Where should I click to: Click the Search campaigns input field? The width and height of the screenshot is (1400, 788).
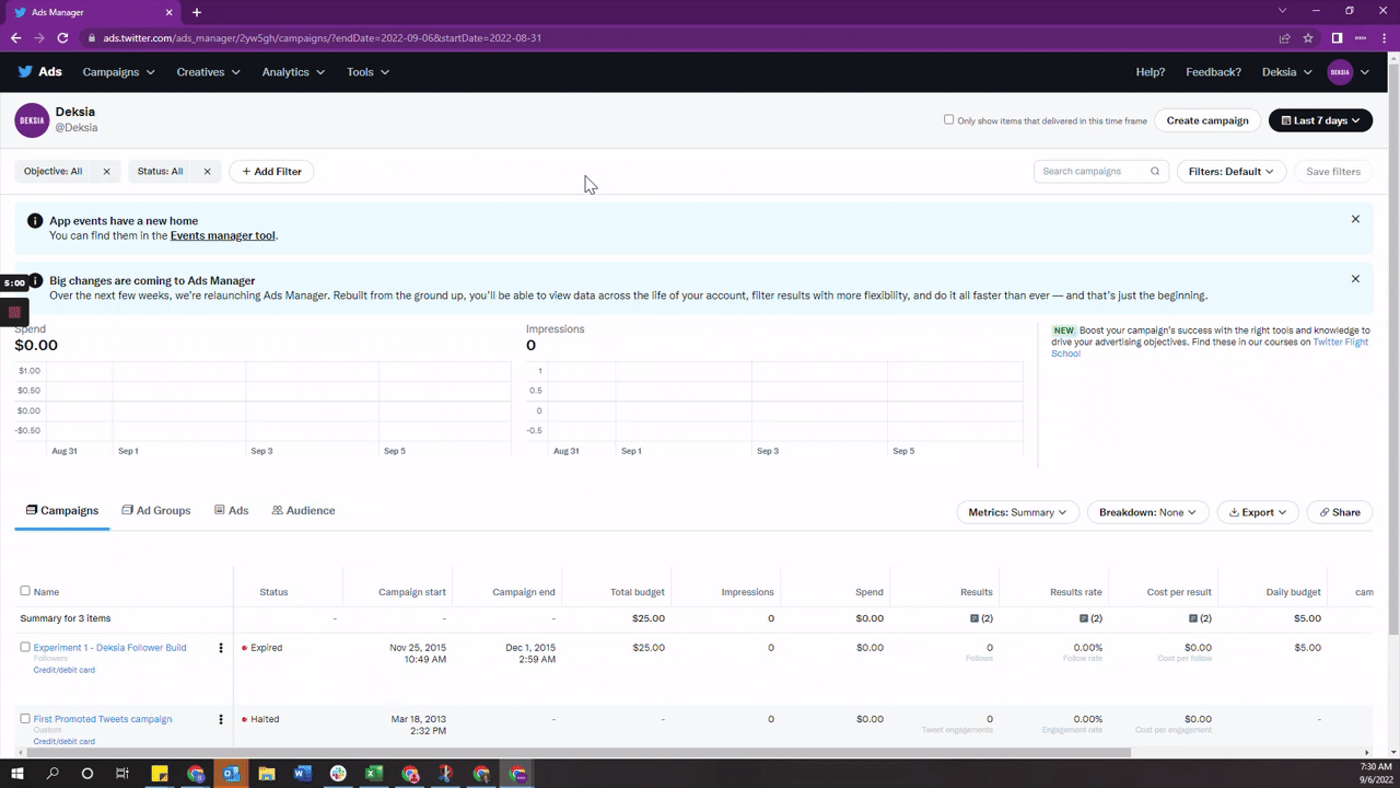click(1092, 172)
